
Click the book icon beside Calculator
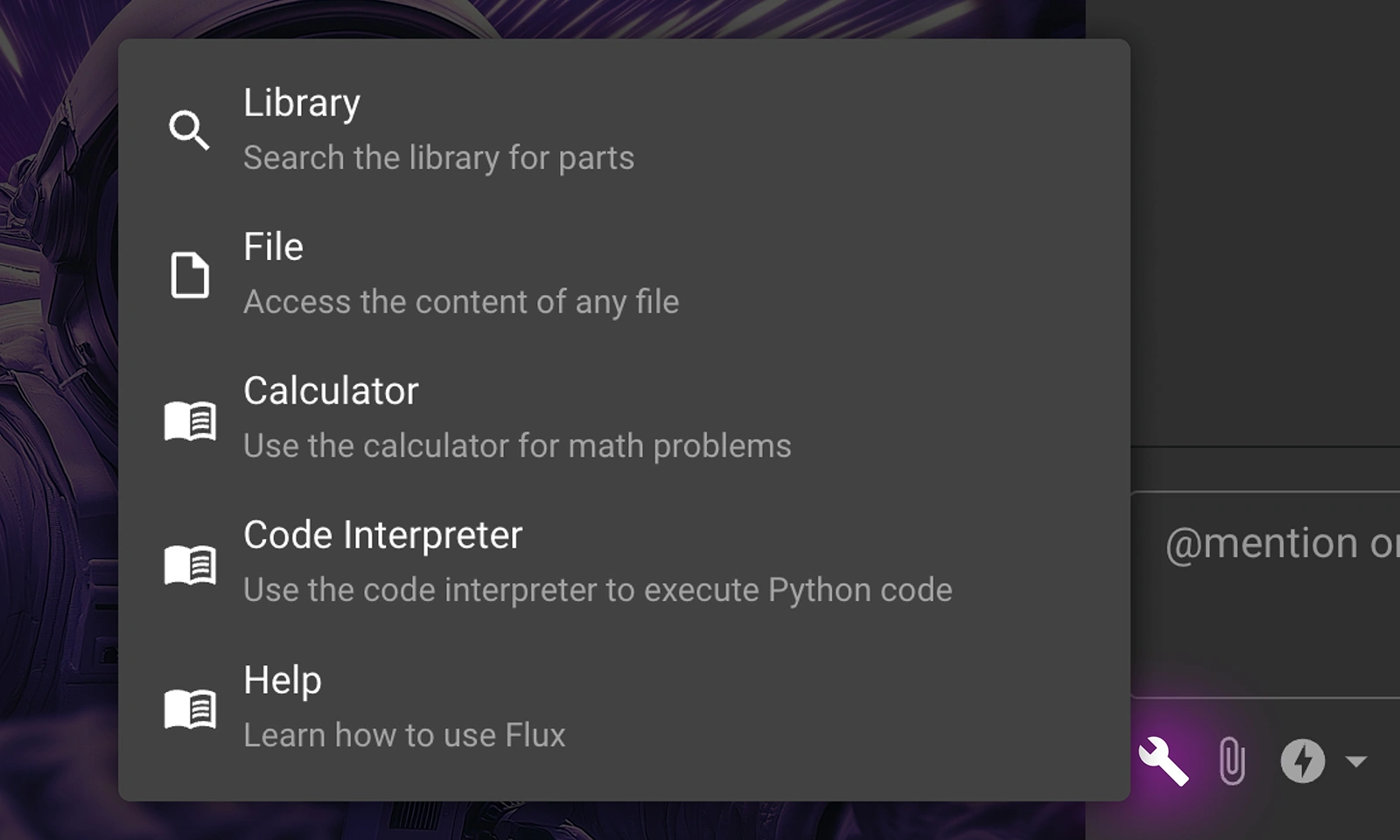[190, 421]
